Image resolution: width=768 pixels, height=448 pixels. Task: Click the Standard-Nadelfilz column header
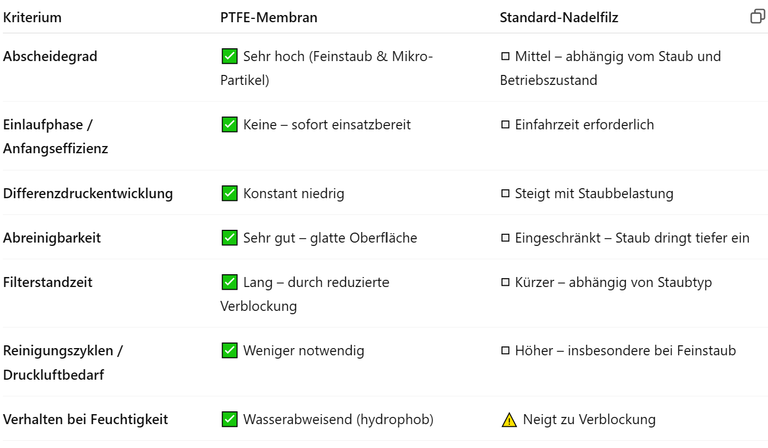[x=559, y=18]
